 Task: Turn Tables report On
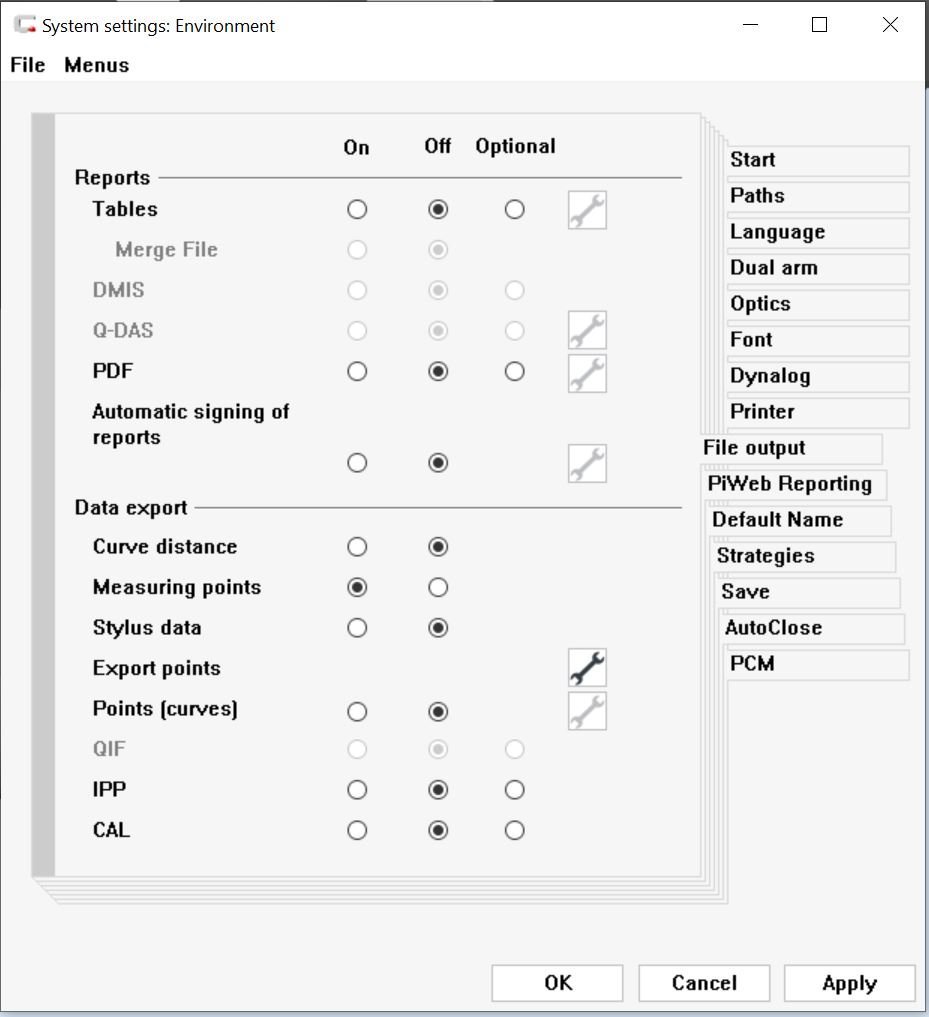pos(357,210)
